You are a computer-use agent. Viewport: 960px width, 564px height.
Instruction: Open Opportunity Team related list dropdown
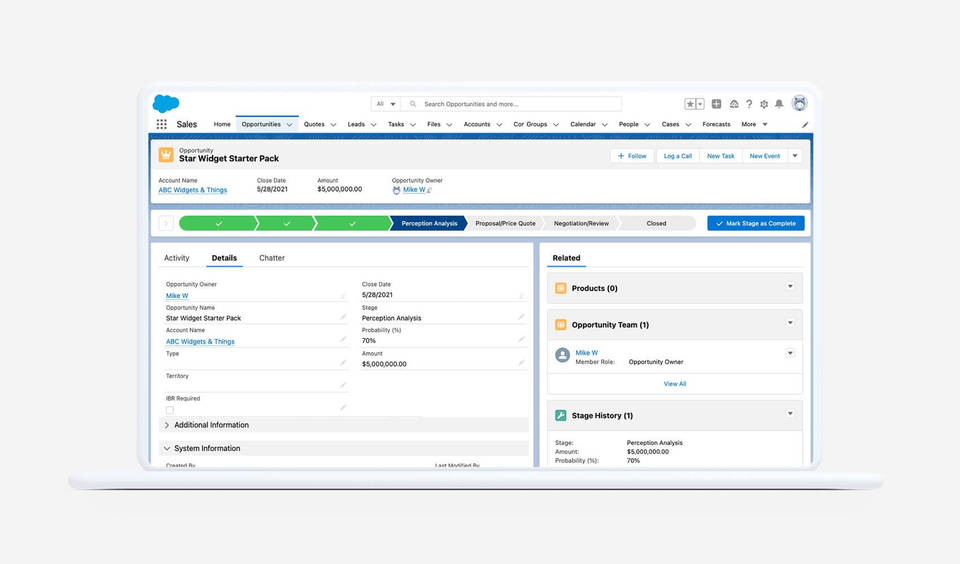click(790, 323)
